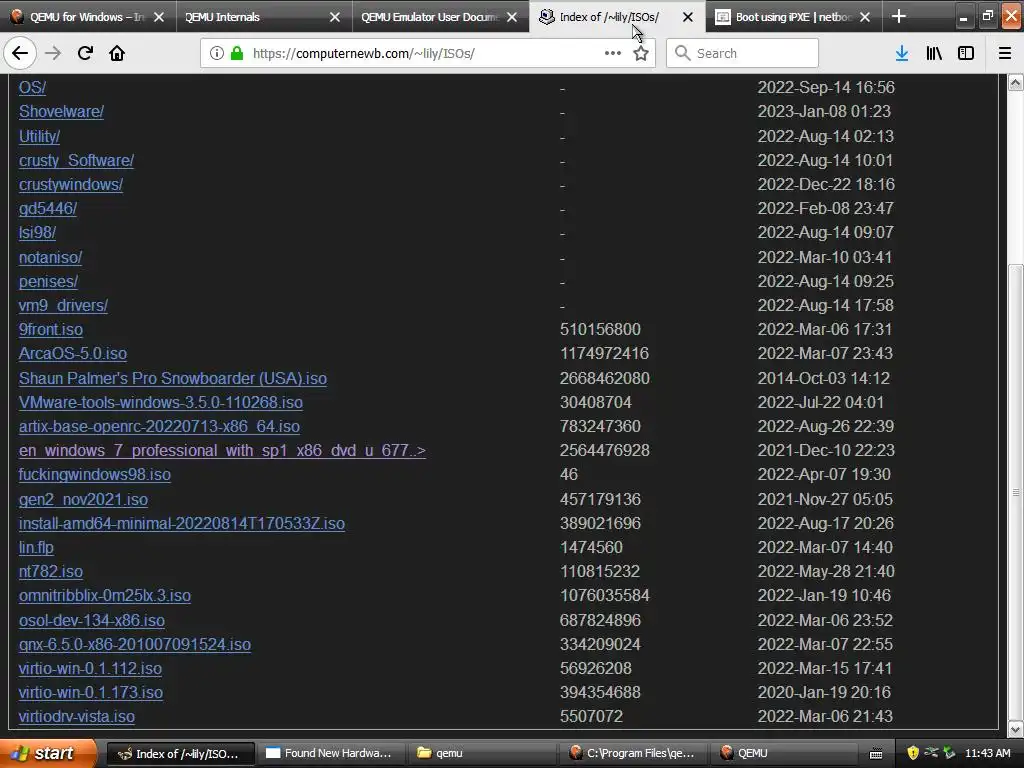Click the vertical scrollbar thumb
The image size is (1024, 768).
pyautogui.click(x=1016, y=492)
